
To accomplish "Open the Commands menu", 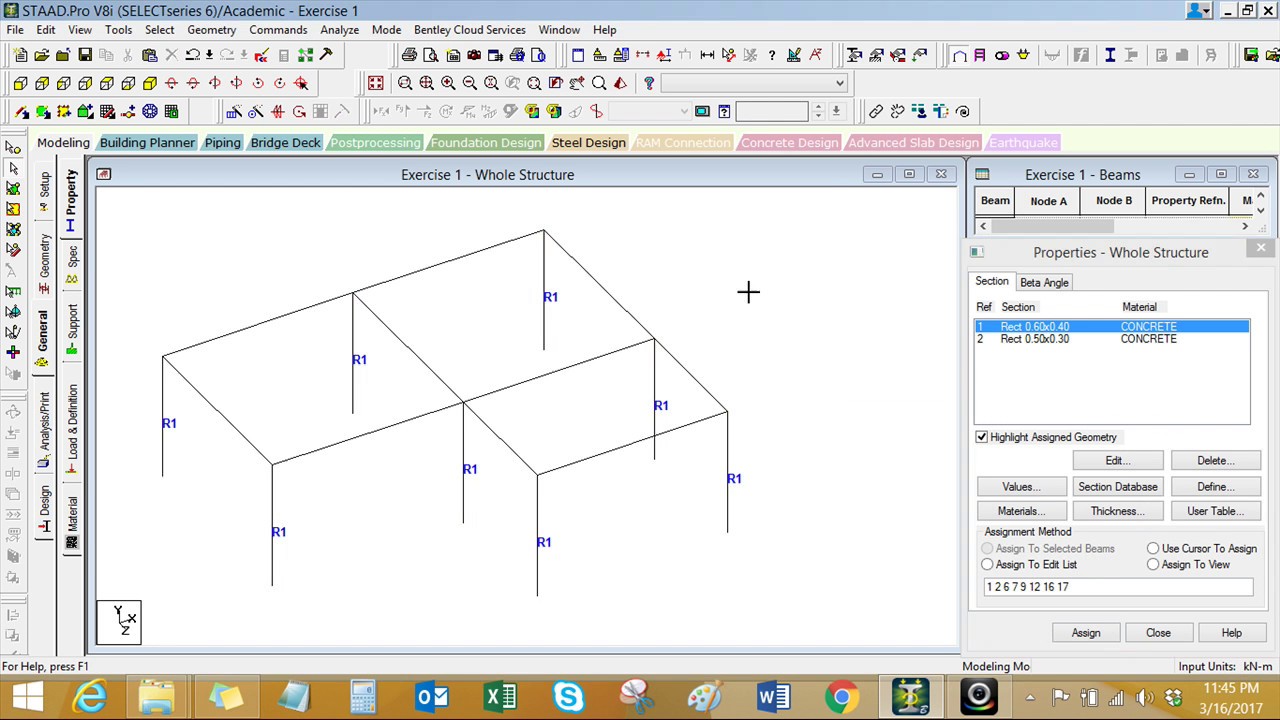I will click(278, 30).
